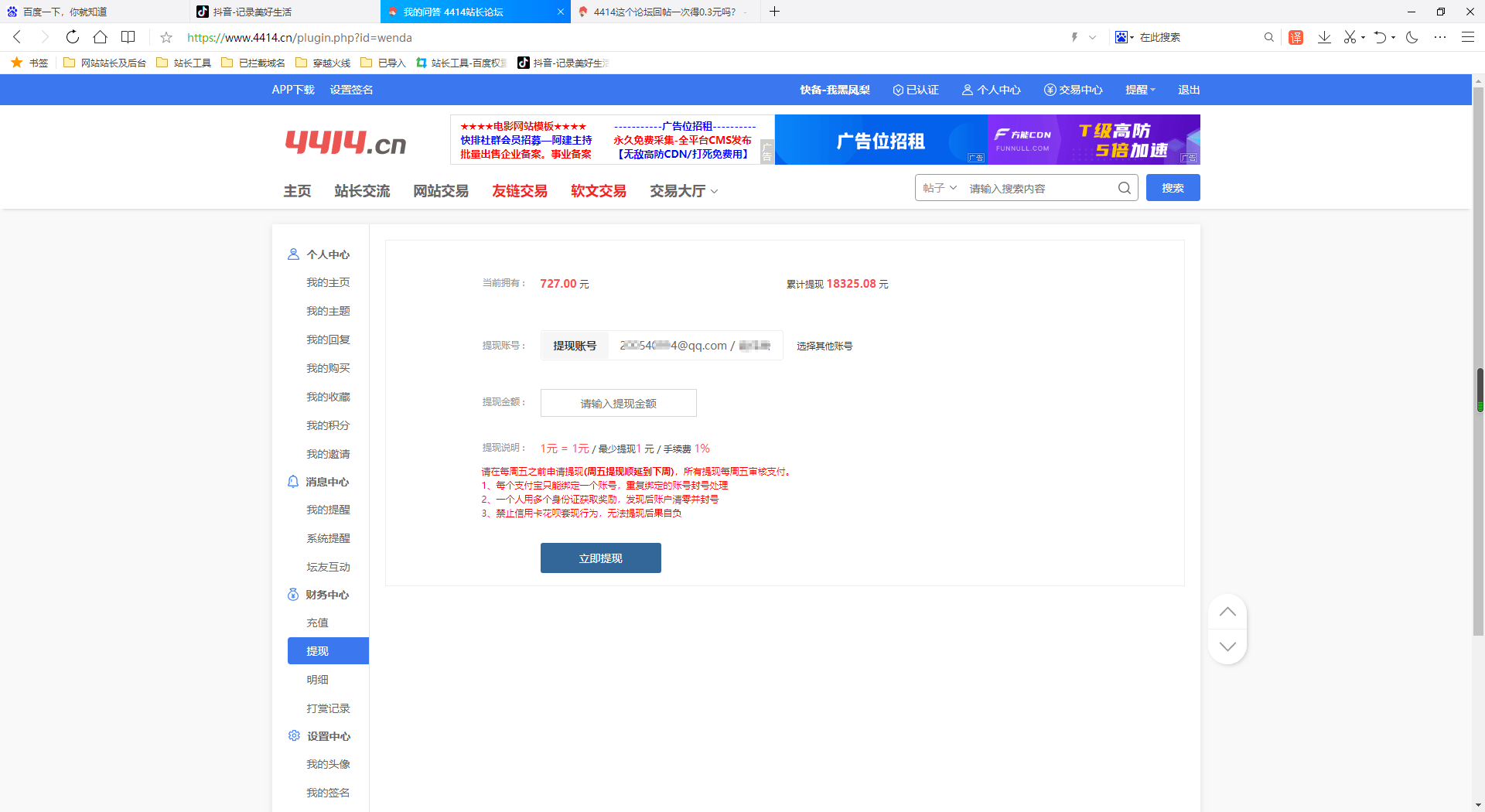
Task: Switch to 百度一下 browser tab
Action: [x=95, y=12]
